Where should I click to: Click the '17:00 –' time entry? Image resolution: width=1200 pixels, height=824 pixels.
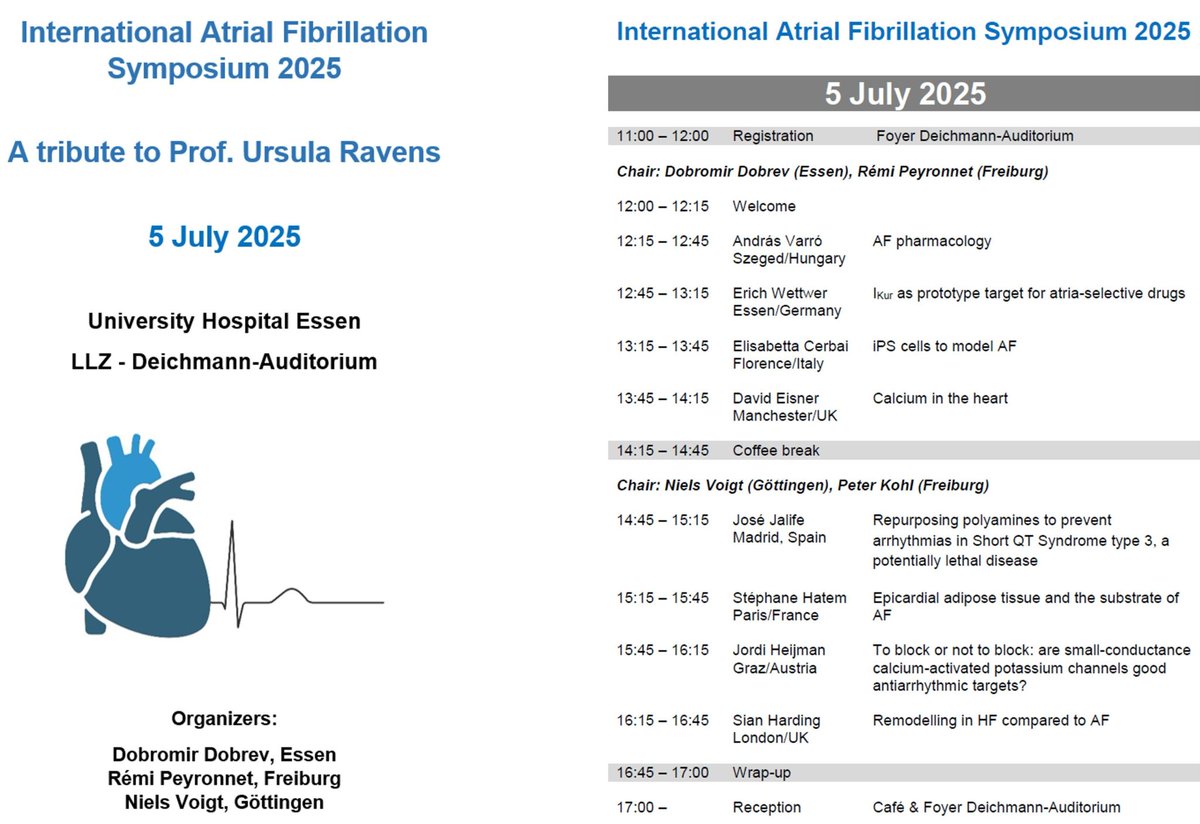click(x=643, y=807)
